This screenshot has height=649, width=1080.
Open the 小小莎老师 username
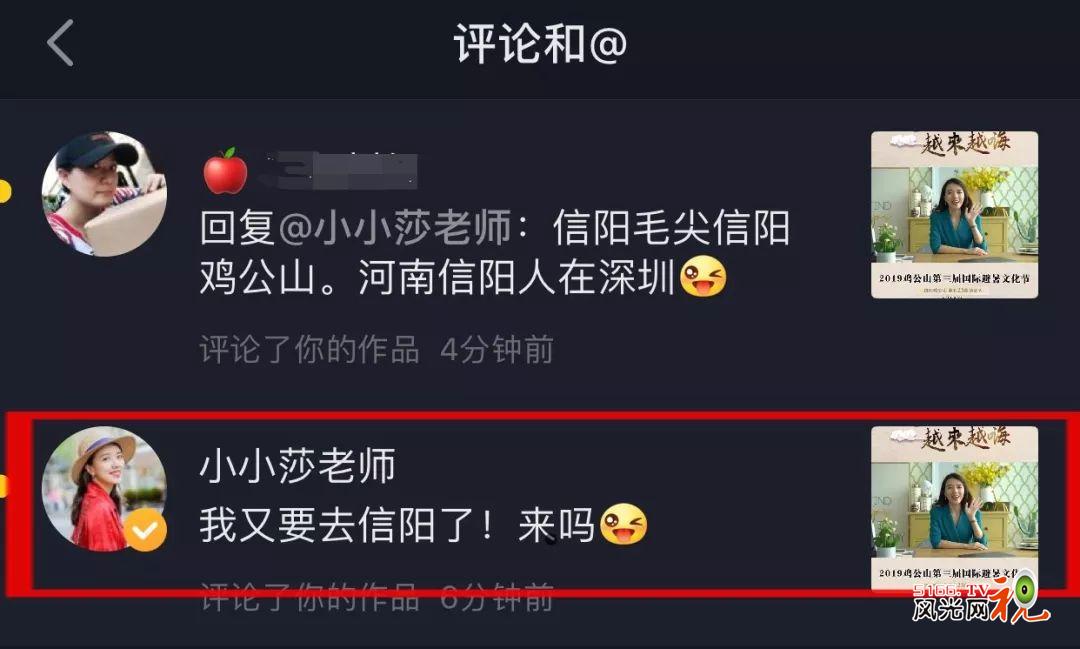[298, 466]
